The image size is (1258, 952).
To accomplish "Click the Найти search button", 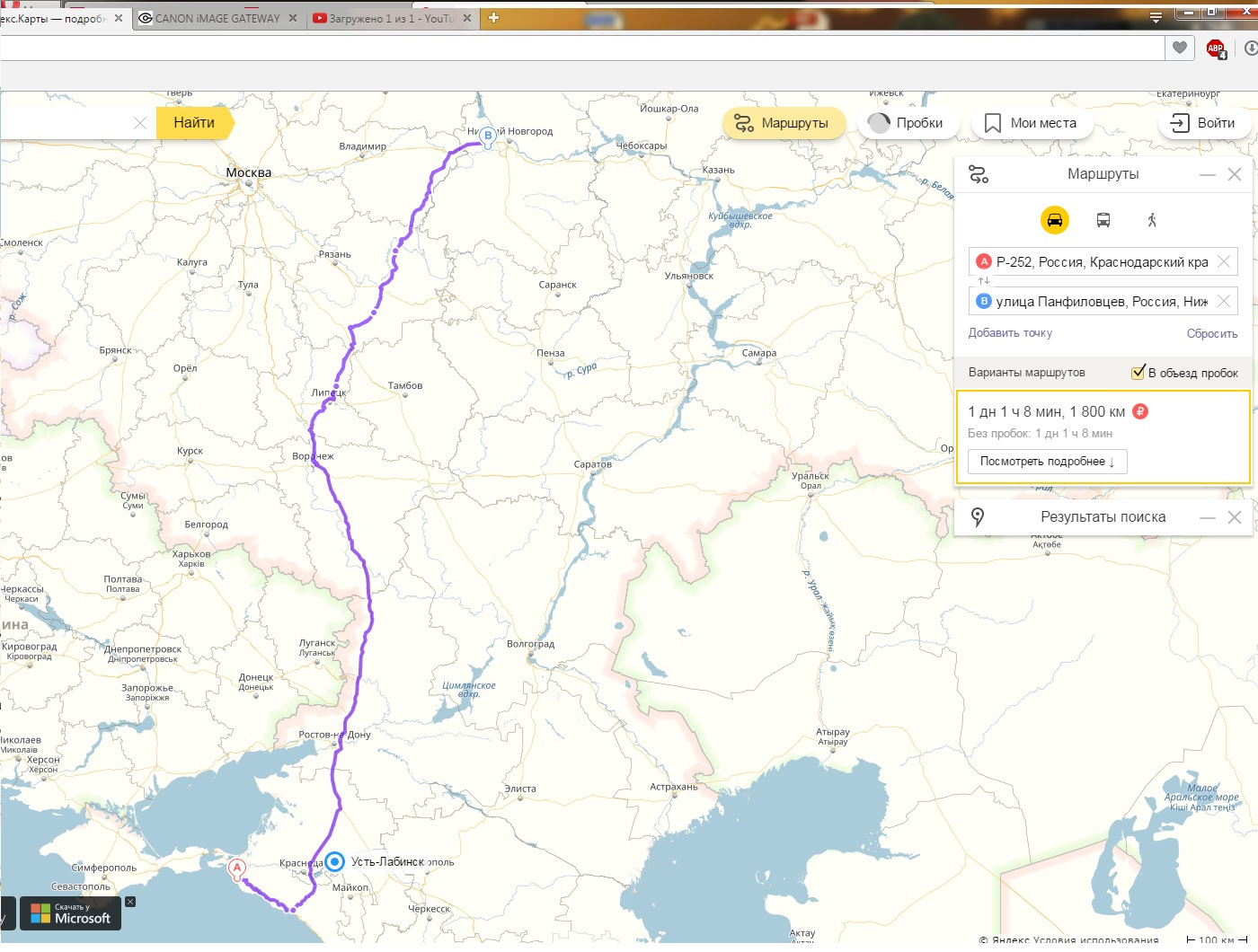I will pyautogui.click(x=195, y=123).
